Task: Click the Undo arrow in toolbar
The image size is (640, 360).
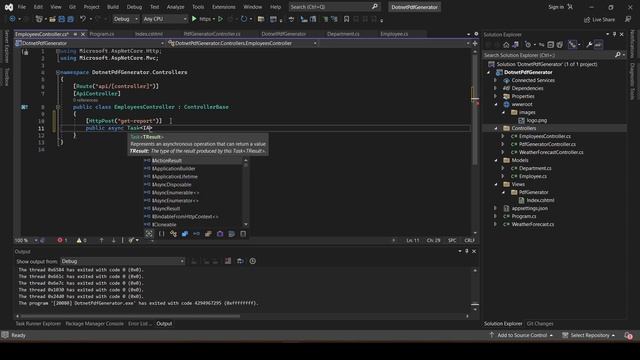Action: [x=83, y=19]
